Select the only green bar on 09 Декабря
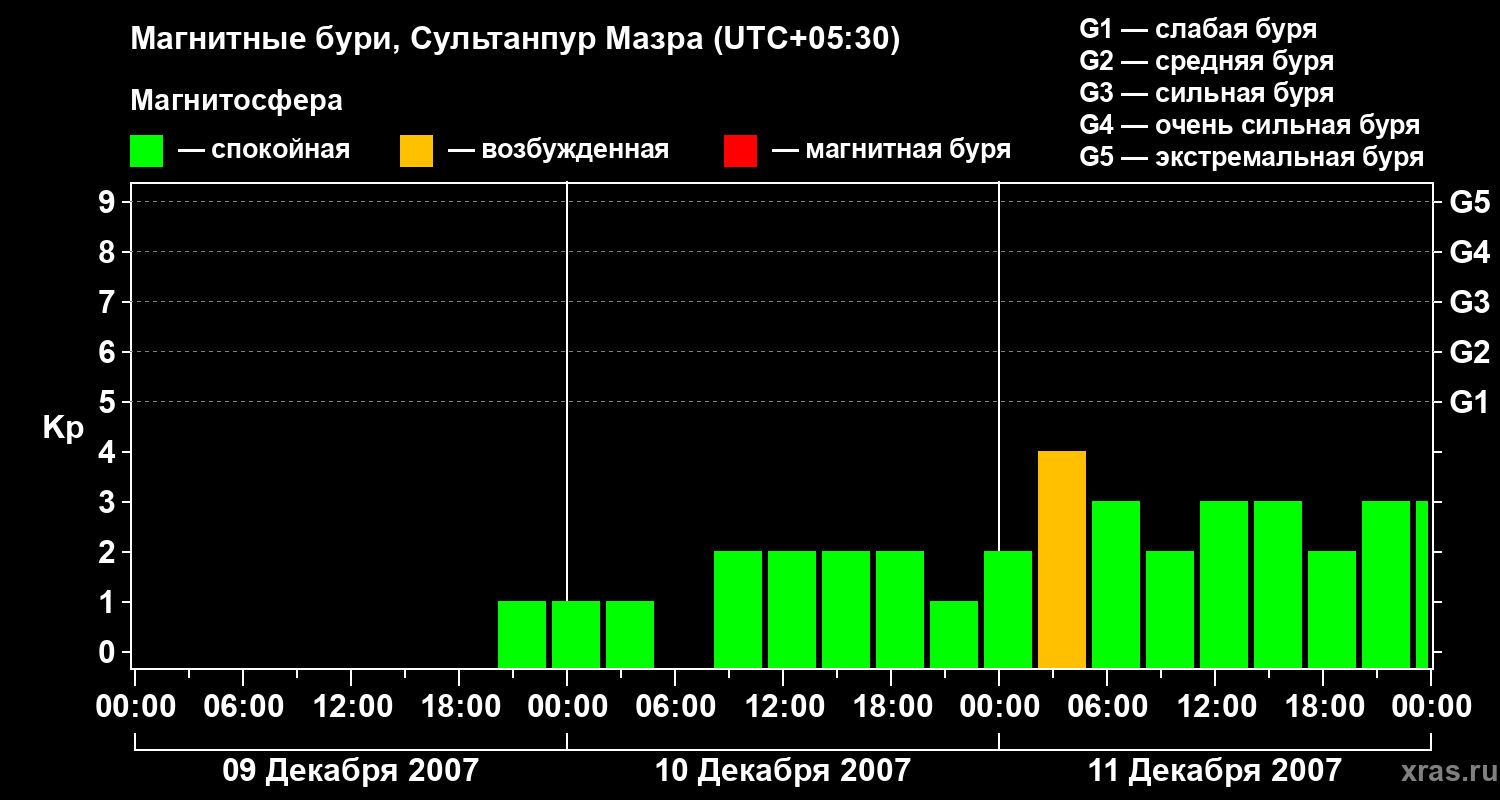The height and width of the screenshot is (800, 1500). click(522, 634)
